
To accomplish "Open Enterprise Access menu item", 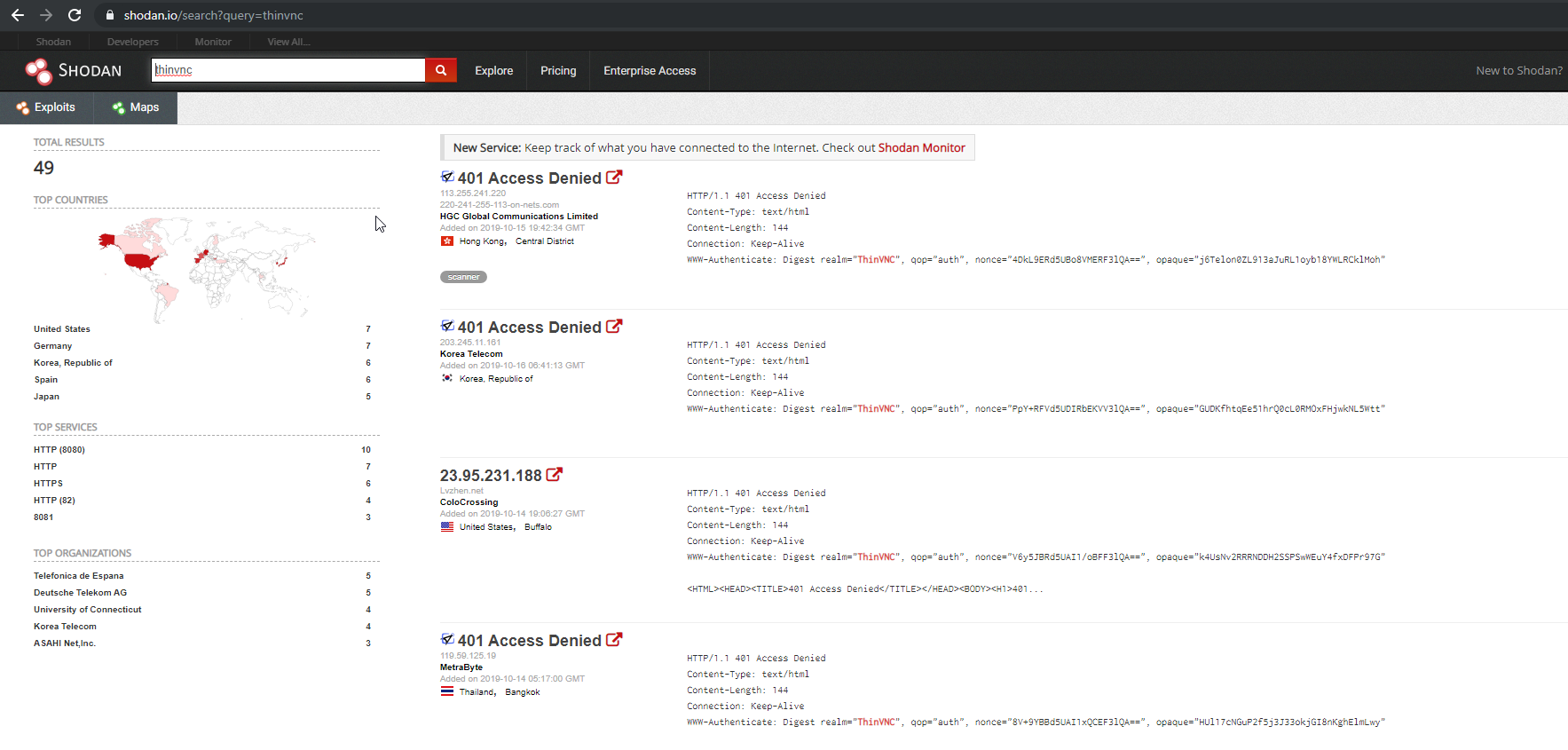I will [650, 71].
